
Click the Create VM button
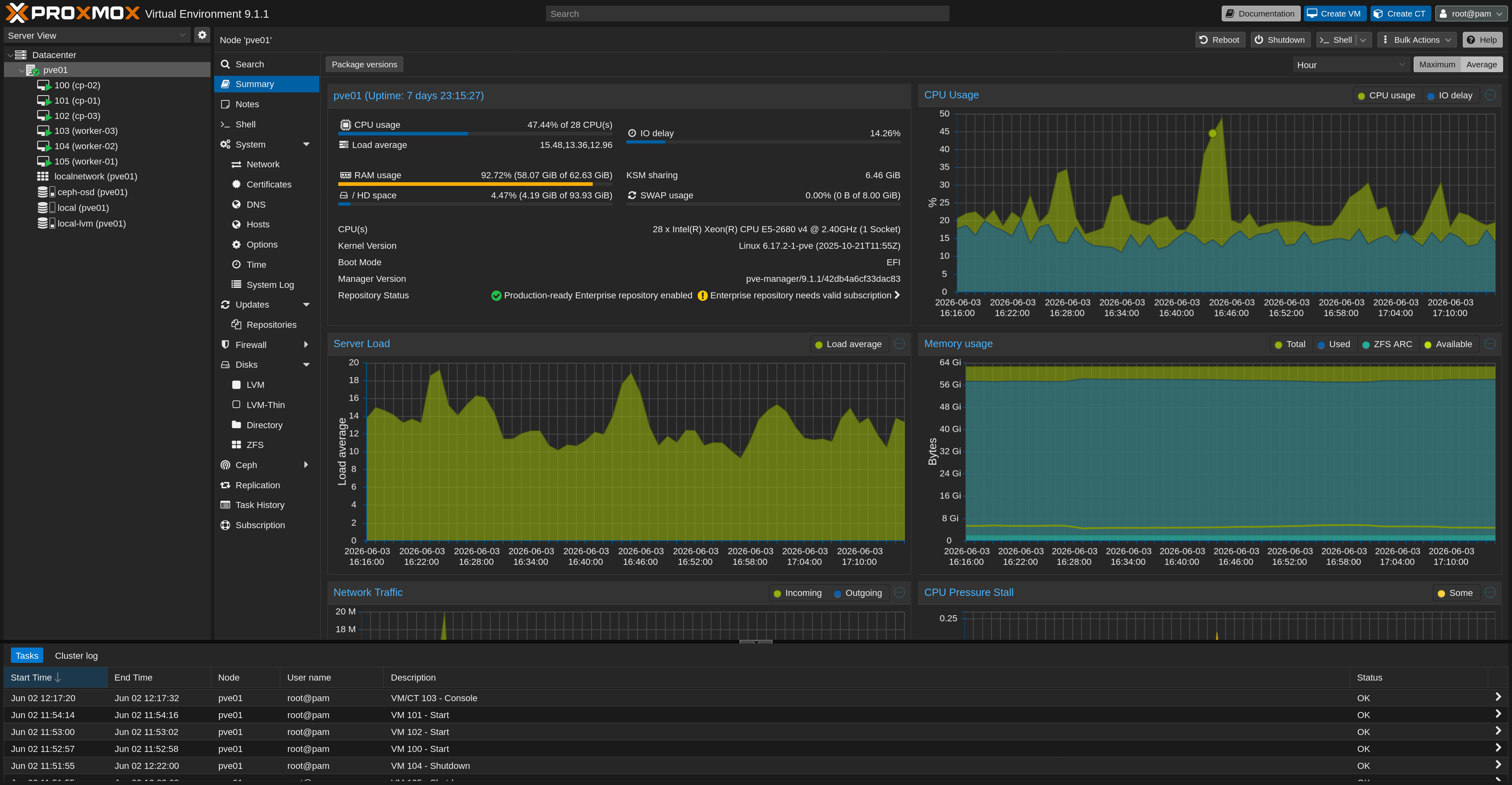[x=1335, y=13]
